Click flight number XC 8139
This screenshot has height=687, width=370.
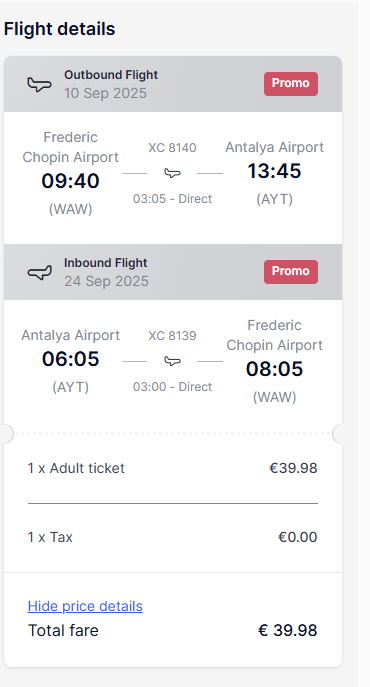[172, 336]
